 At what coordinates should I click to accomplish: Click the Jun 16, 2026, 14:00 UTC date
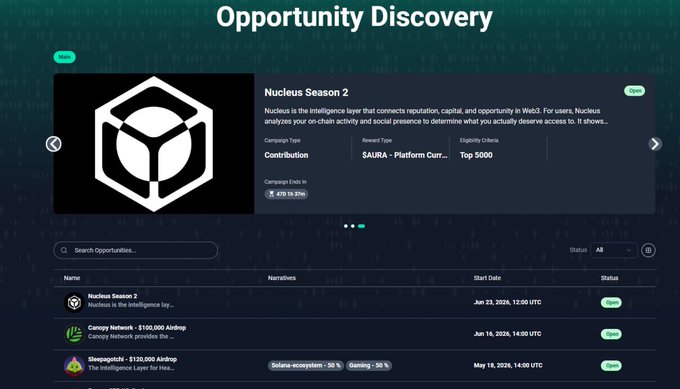507,334
